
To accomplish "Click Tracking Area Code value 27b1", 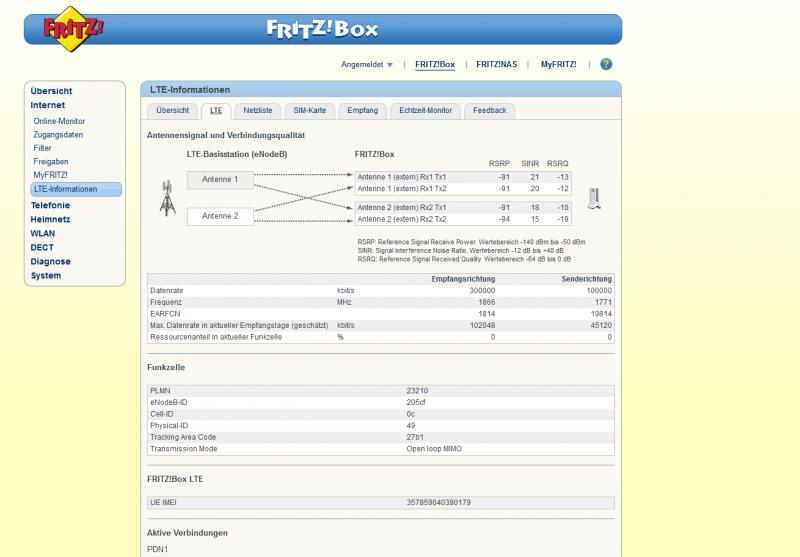I will tap(415, 437).
